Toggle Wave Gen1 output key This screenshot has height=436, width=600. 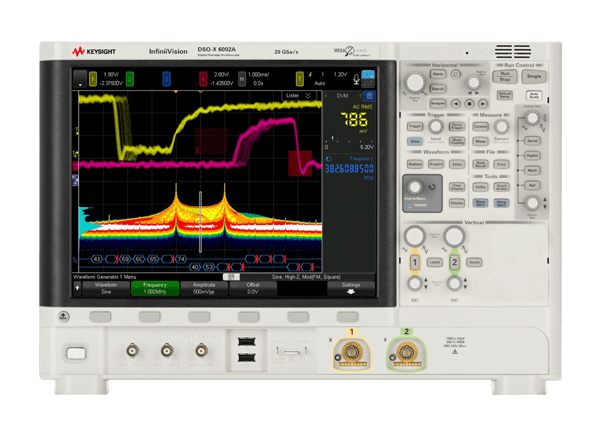coord(480,202)
